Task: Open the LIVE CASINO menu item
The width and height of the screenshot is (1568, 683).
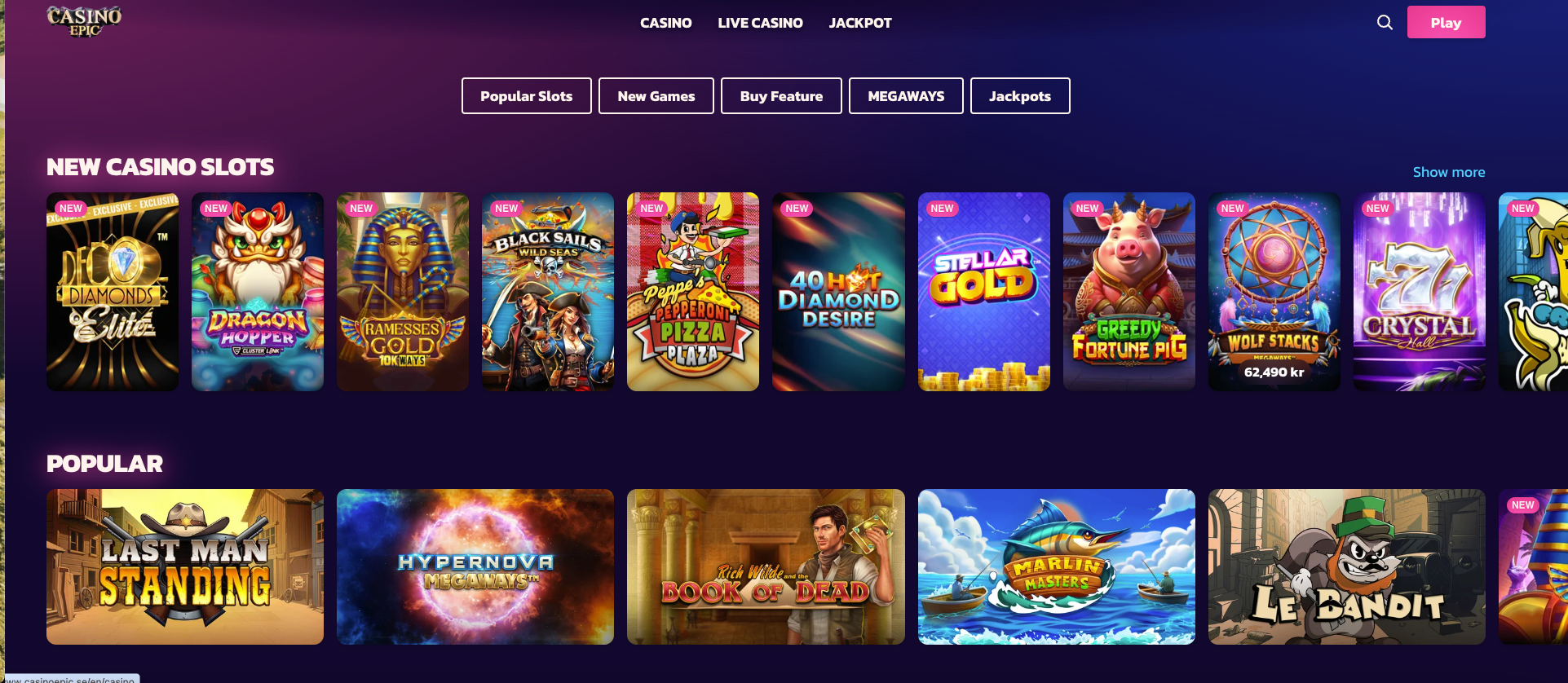Action: pyautogui.click(x=760, y=23)
